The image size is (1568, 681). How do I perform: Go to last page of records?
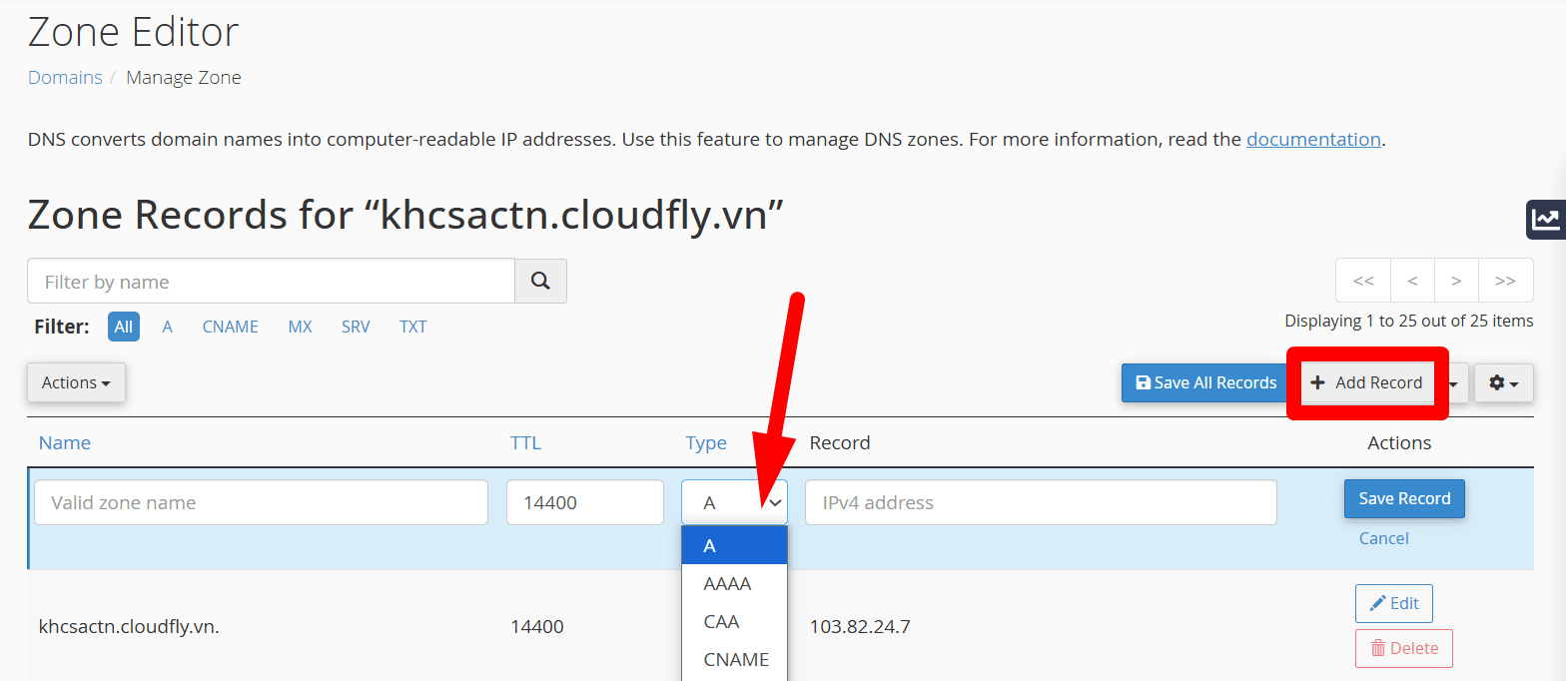point(1506,281)
